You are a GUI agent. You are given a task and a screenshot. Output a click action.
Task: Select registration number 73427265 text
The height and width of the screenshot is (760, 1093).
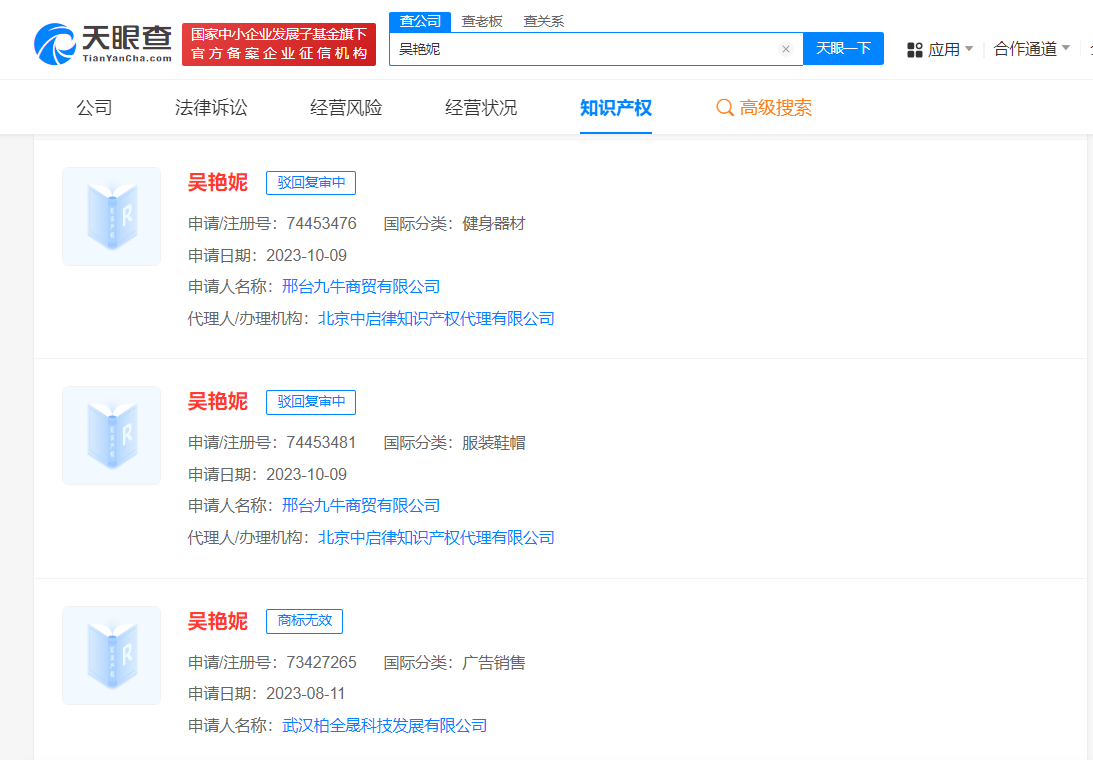pyautogui.click(x=321, y=662)
